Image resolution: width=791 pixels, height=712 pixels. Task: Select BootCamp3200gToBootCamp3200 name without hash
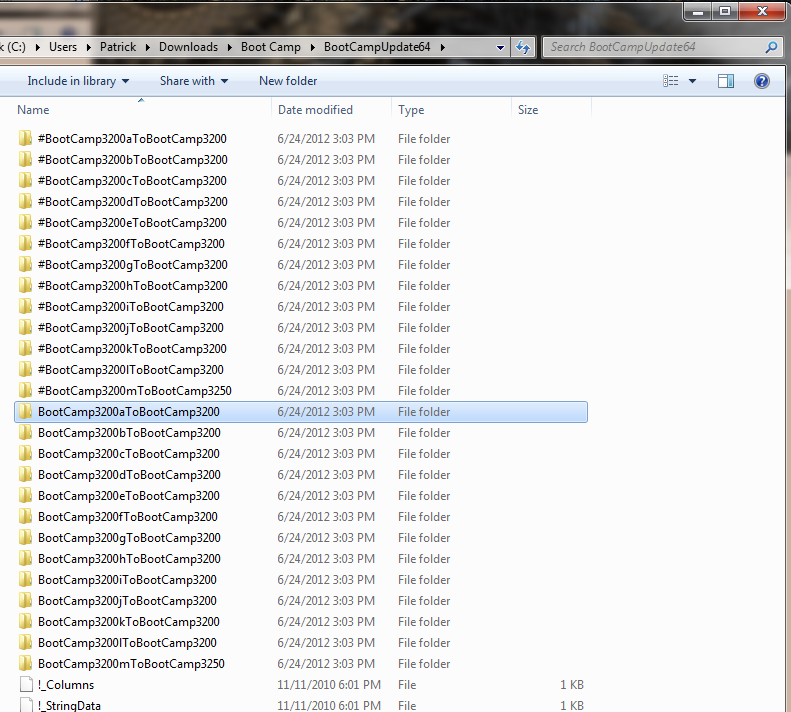[129, 538]
